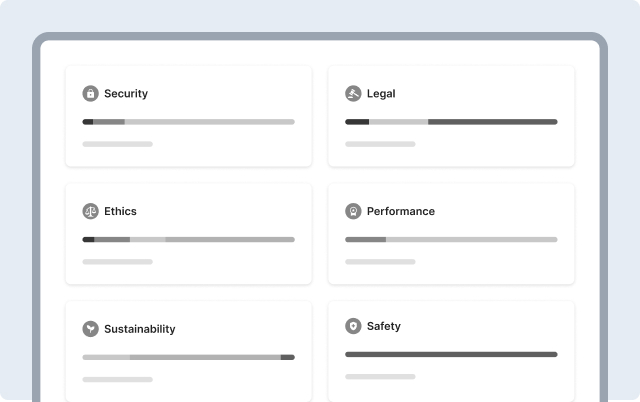Click the Performance progress bar

[x=451, y=239]
